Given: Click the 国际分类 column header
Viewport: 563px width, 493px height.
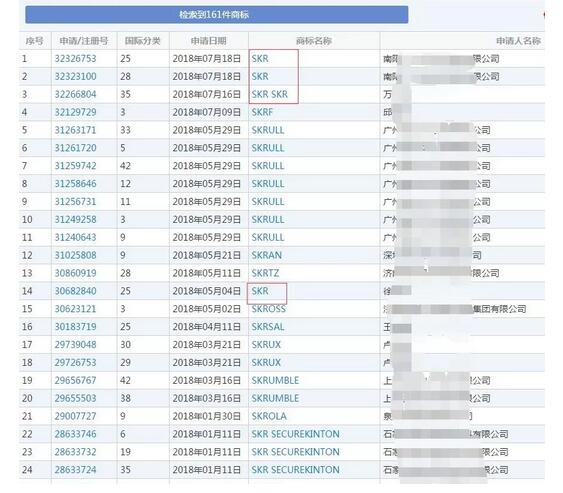Looking at the screenshot, I should [x=143, y=41].
